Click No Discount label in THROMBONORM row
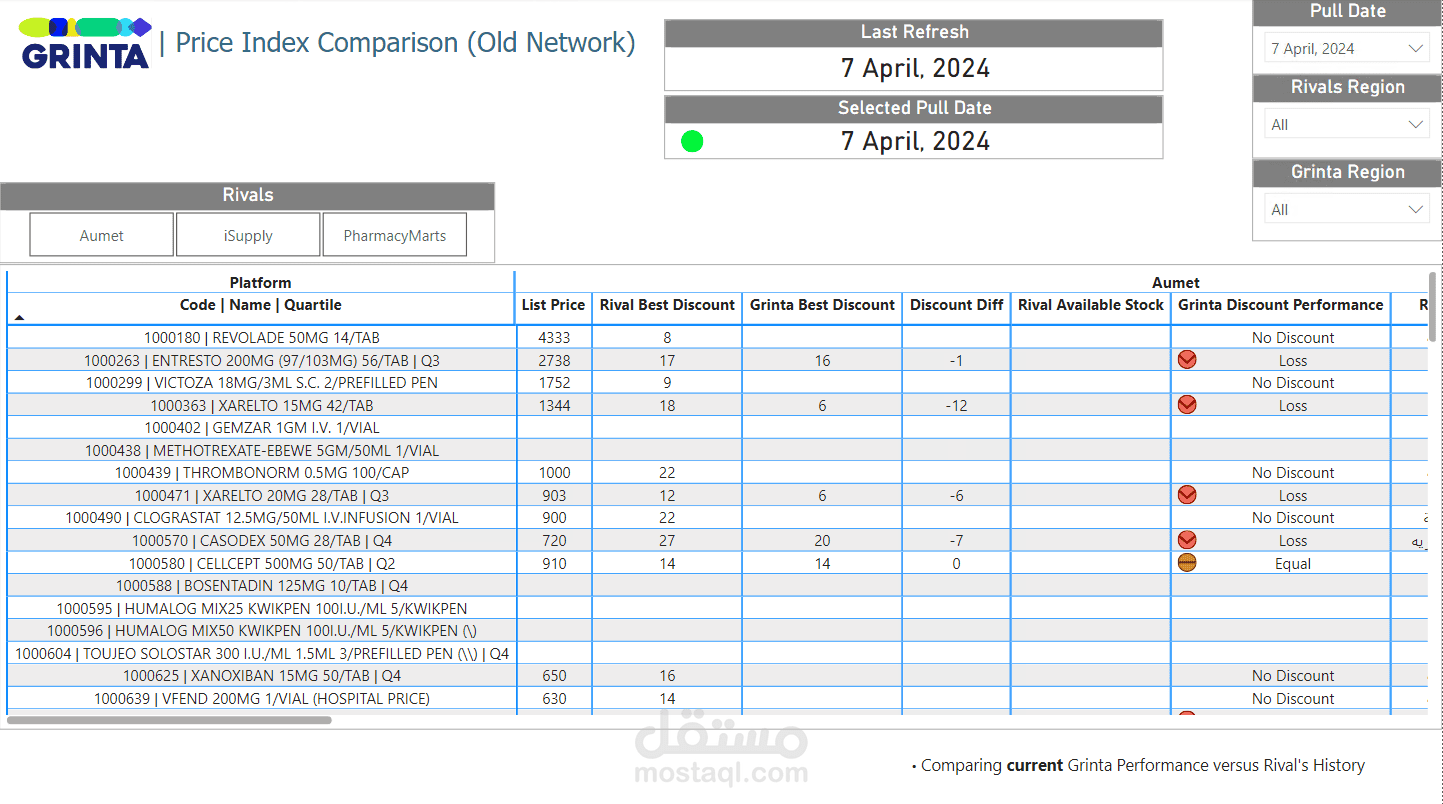The height and width of the screenshot is (804, 1443). [1293, 473]
